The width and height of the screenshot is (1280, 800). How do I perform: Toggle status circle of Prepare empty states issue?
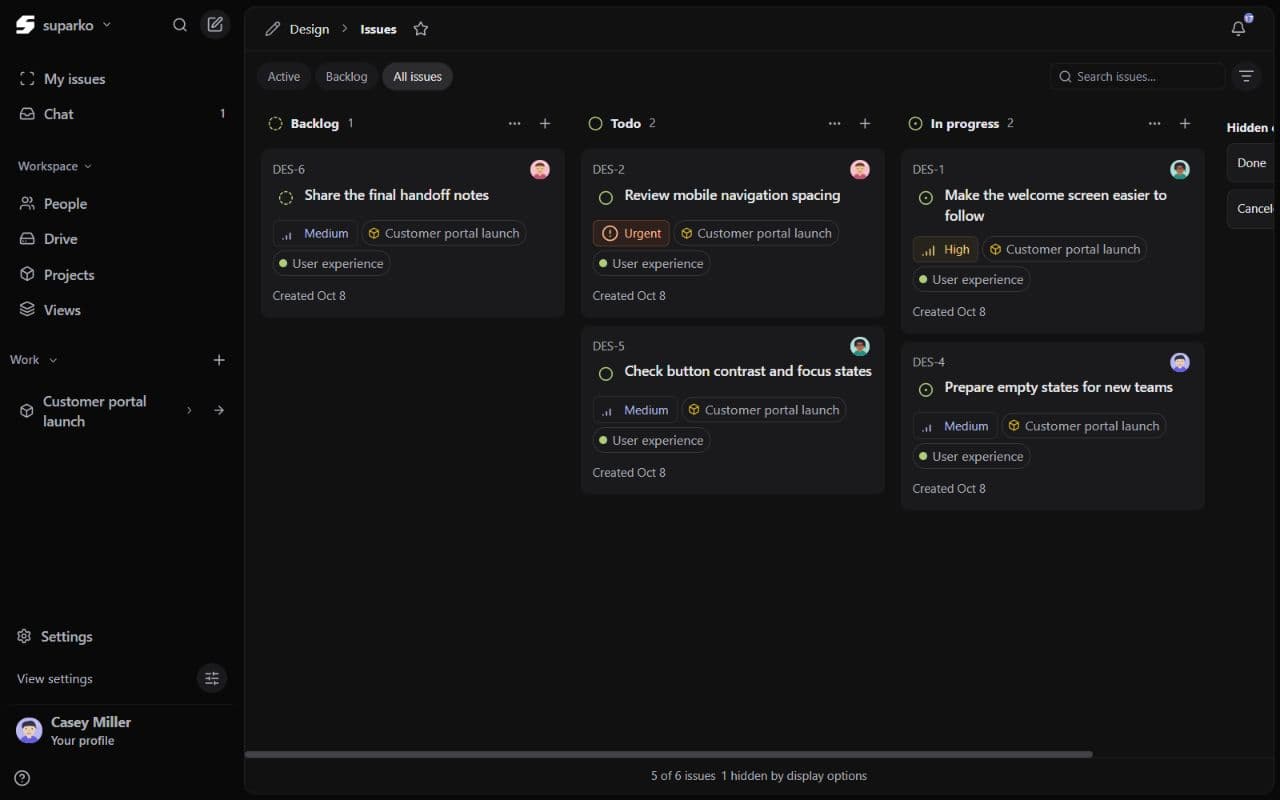point(925,389)
